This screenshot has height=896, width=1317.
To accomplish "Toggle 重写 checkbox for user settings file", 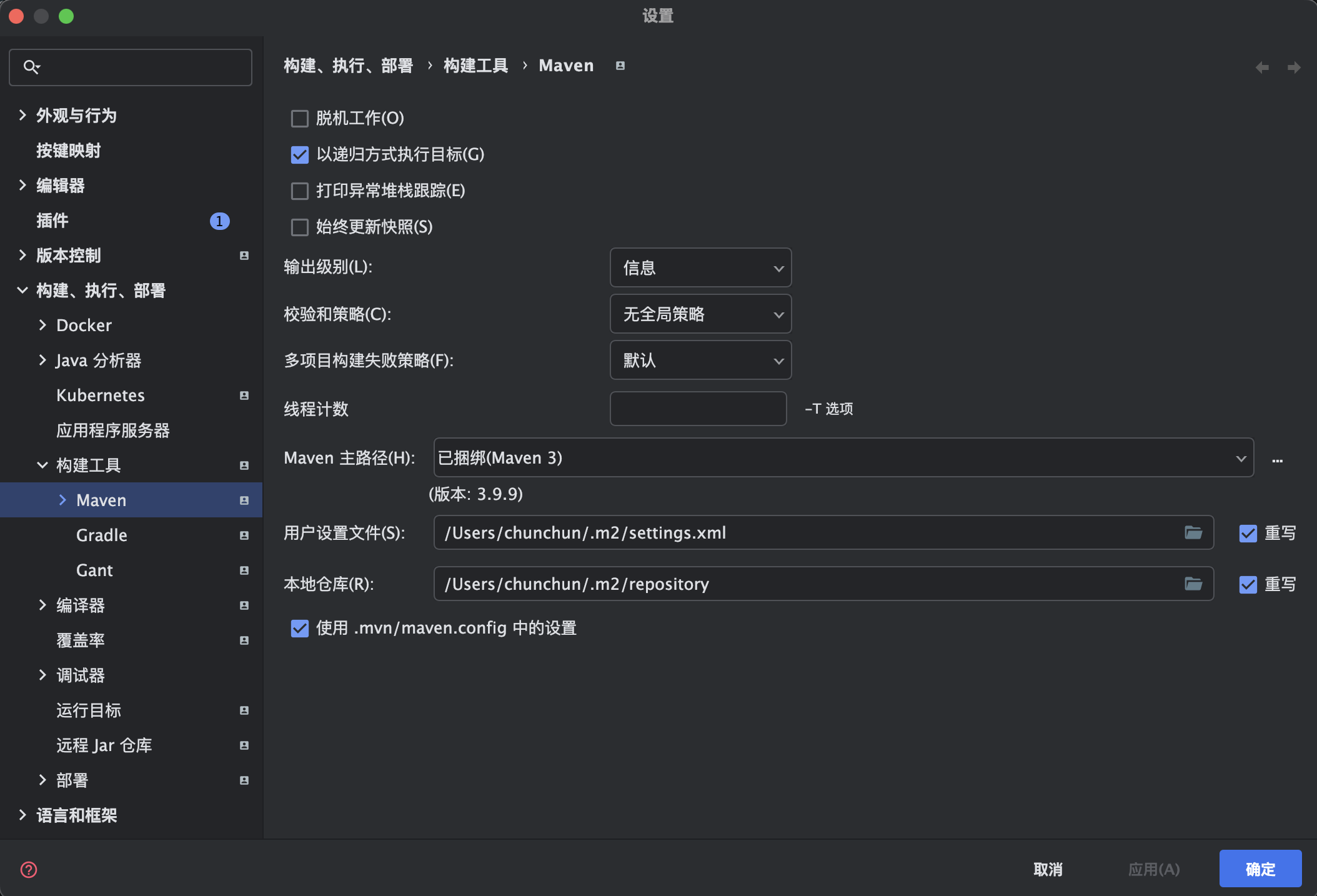I will click(x=1248, y=533).
